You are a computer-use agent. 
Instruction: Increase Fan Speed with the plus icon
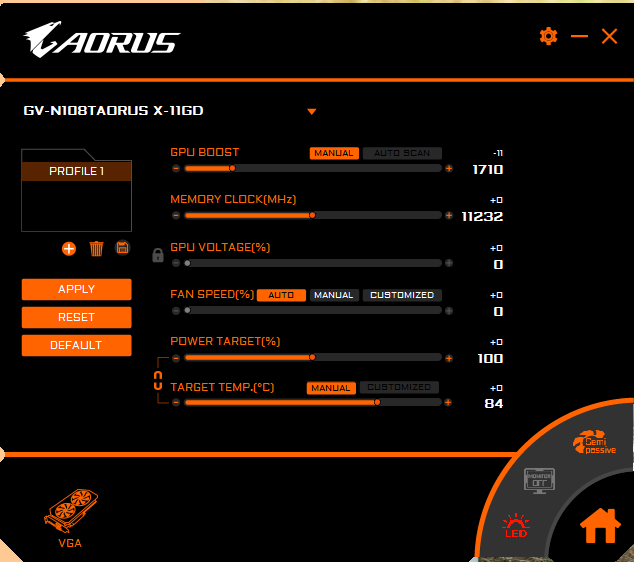click(449, 311)
